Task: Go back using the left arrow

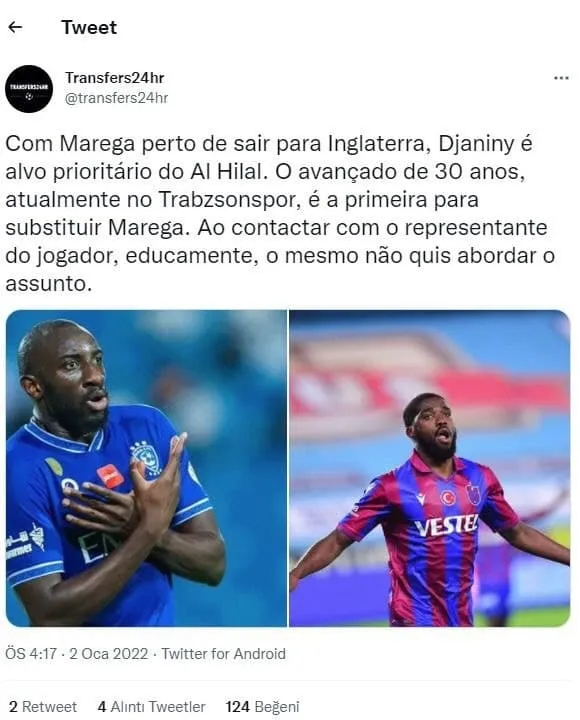Action: (15, 28)
